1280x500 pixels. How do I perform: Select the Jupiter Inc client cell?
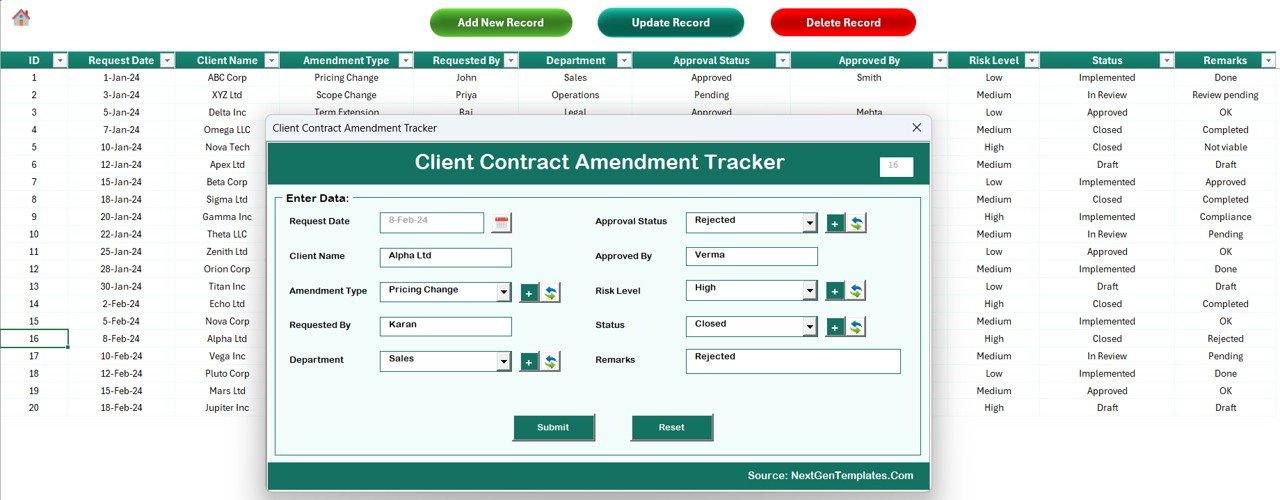tap(227, 408)
